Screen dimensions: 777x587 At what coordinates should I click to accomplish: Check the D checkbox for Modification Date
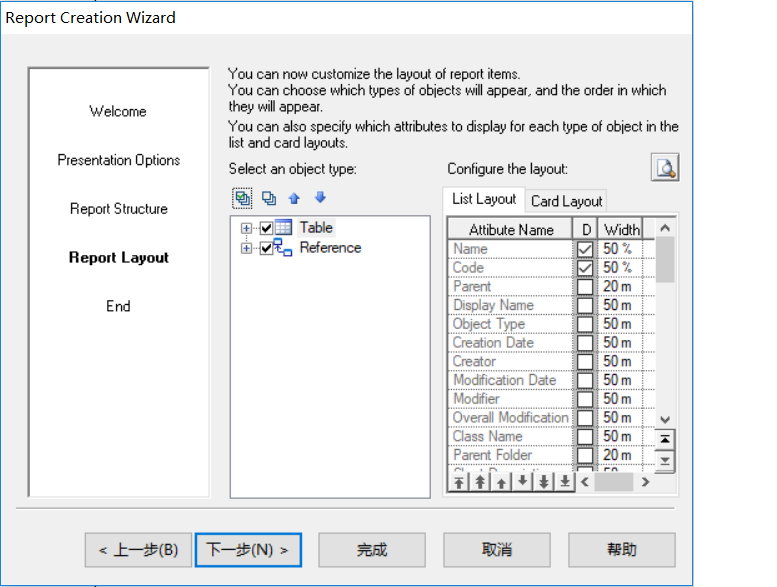click(585, 380)
